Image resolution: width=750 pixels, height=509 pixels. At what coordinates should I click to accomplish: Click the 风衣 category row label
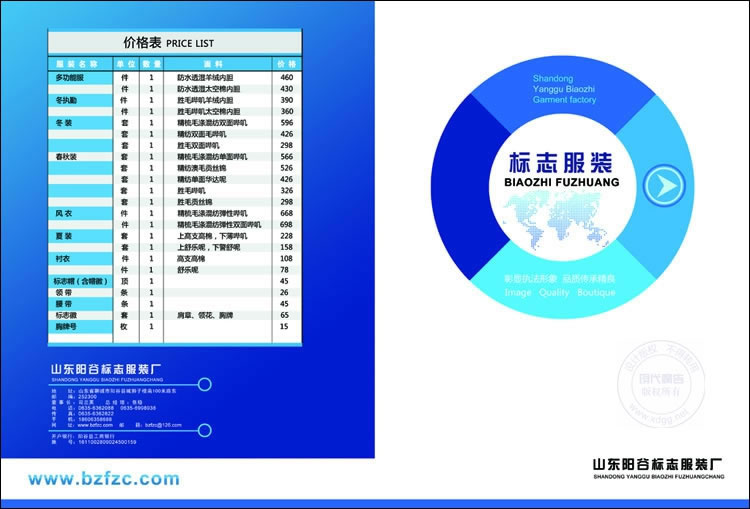(64, 213)
